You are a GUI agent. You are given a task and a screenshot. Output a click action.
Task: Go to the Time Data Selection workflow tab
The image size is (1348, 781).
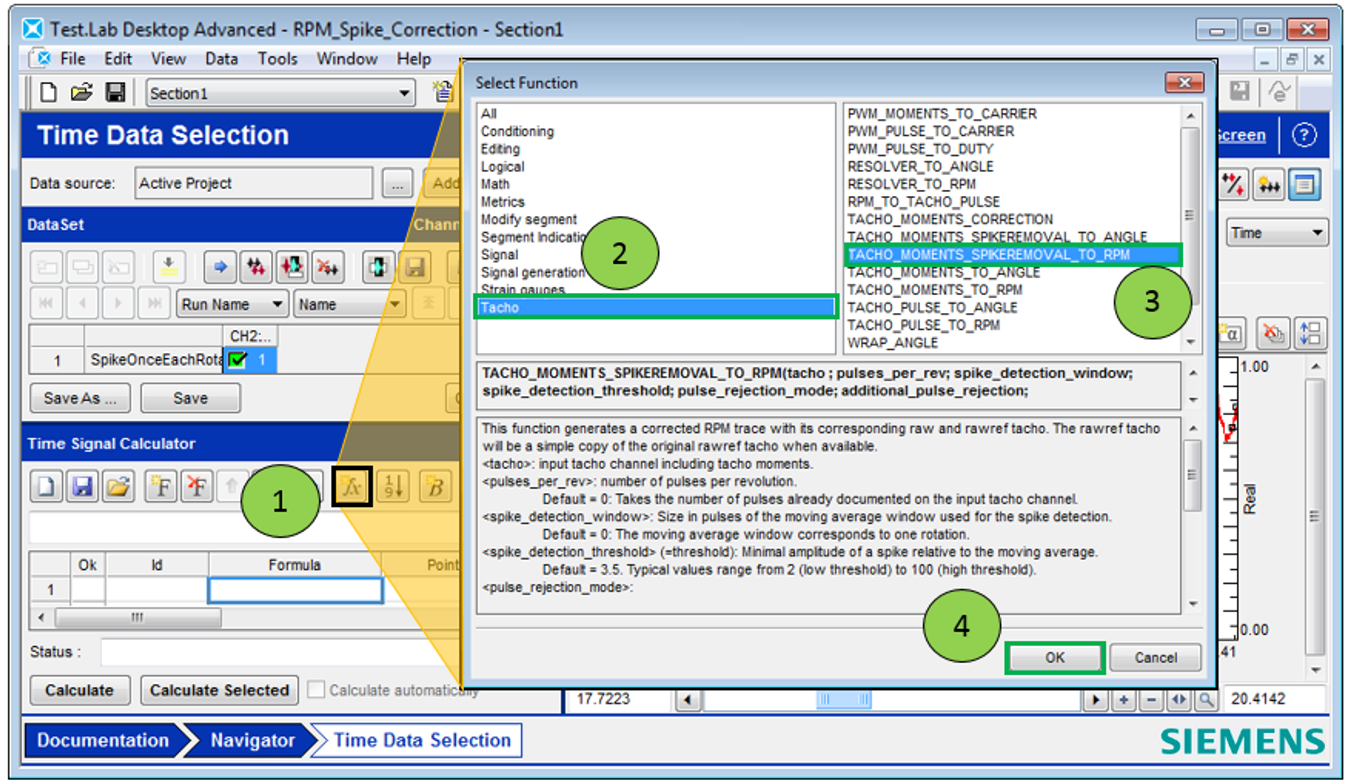[422, 741]
